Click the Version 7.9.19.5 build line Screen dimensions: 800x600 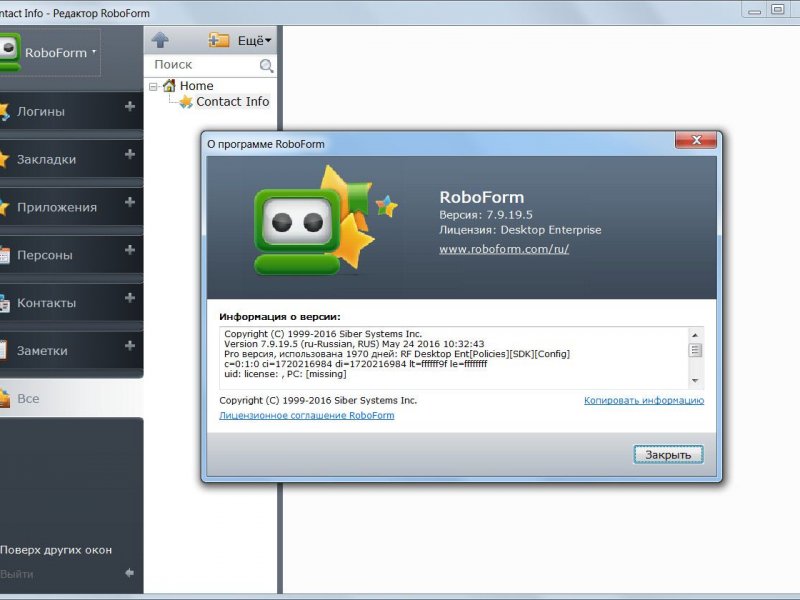point(354,344)
